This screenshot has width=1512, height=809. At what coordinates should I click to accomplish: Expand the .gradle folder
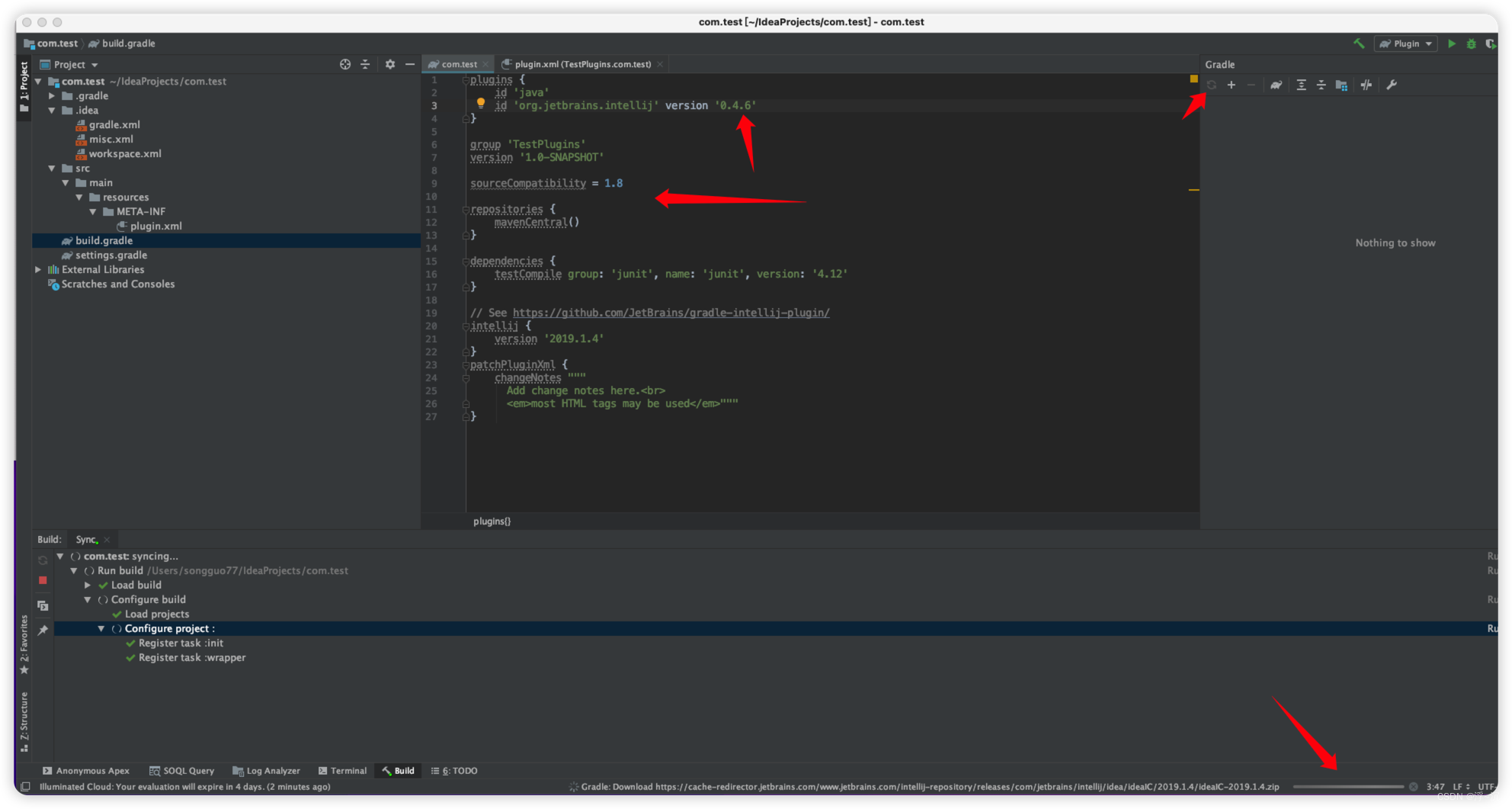[52, 95]
